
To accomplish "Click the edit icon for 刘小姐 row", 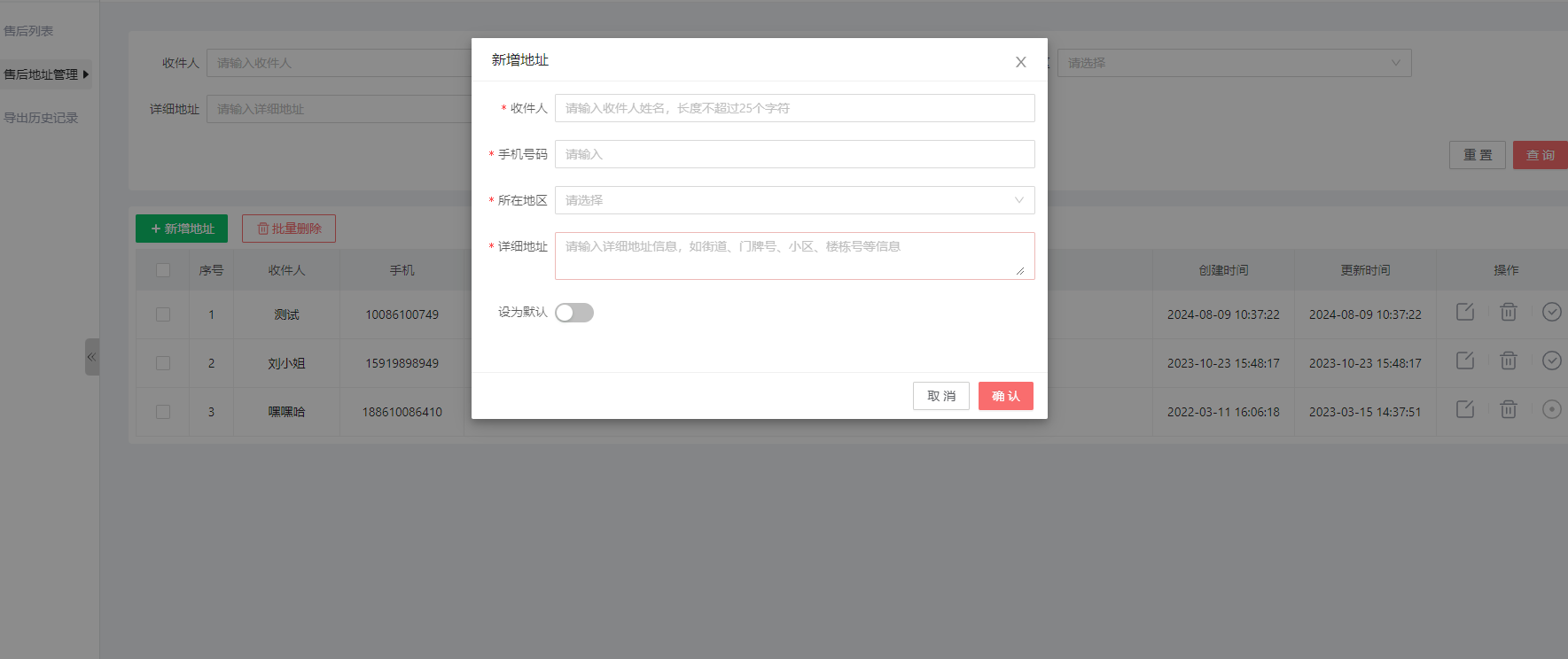I will (1464, 361).
